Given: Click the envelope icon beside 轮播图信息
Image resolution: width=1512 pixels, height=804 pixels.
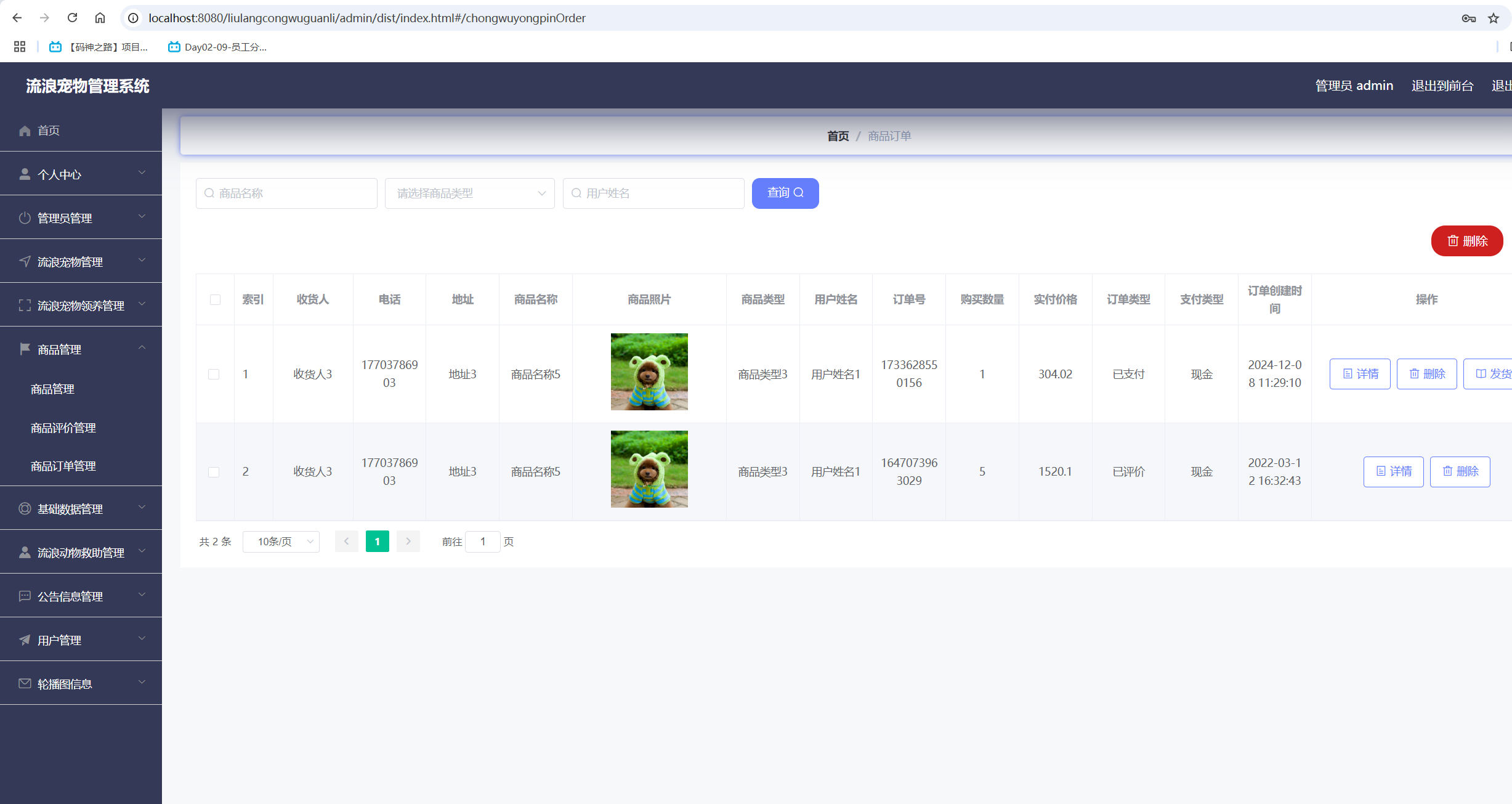Looking at the screenshot, I should coord(25,684).
